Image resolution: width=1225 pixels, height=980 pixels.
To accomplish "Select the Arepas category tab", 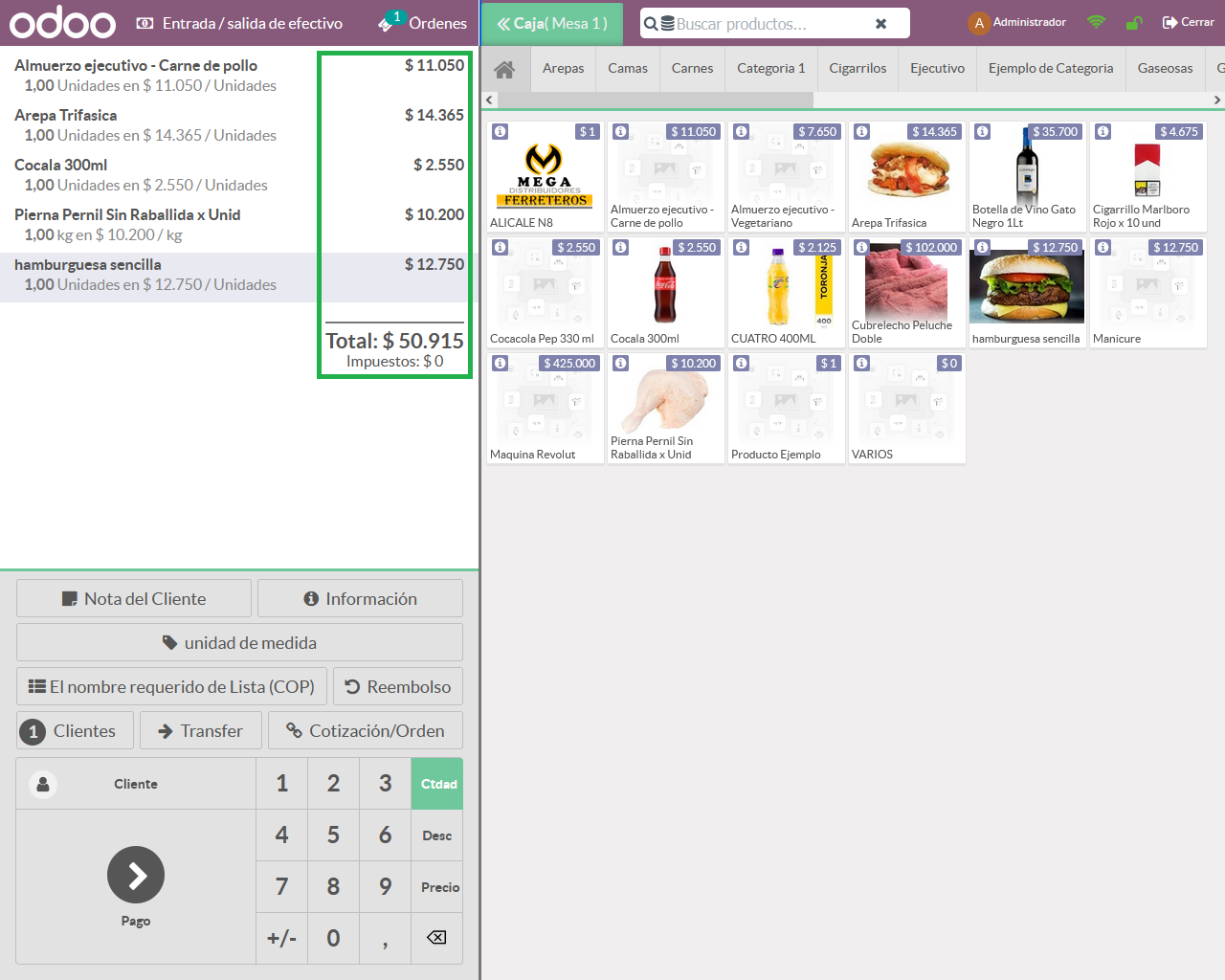I will click(x=563, y=69).
